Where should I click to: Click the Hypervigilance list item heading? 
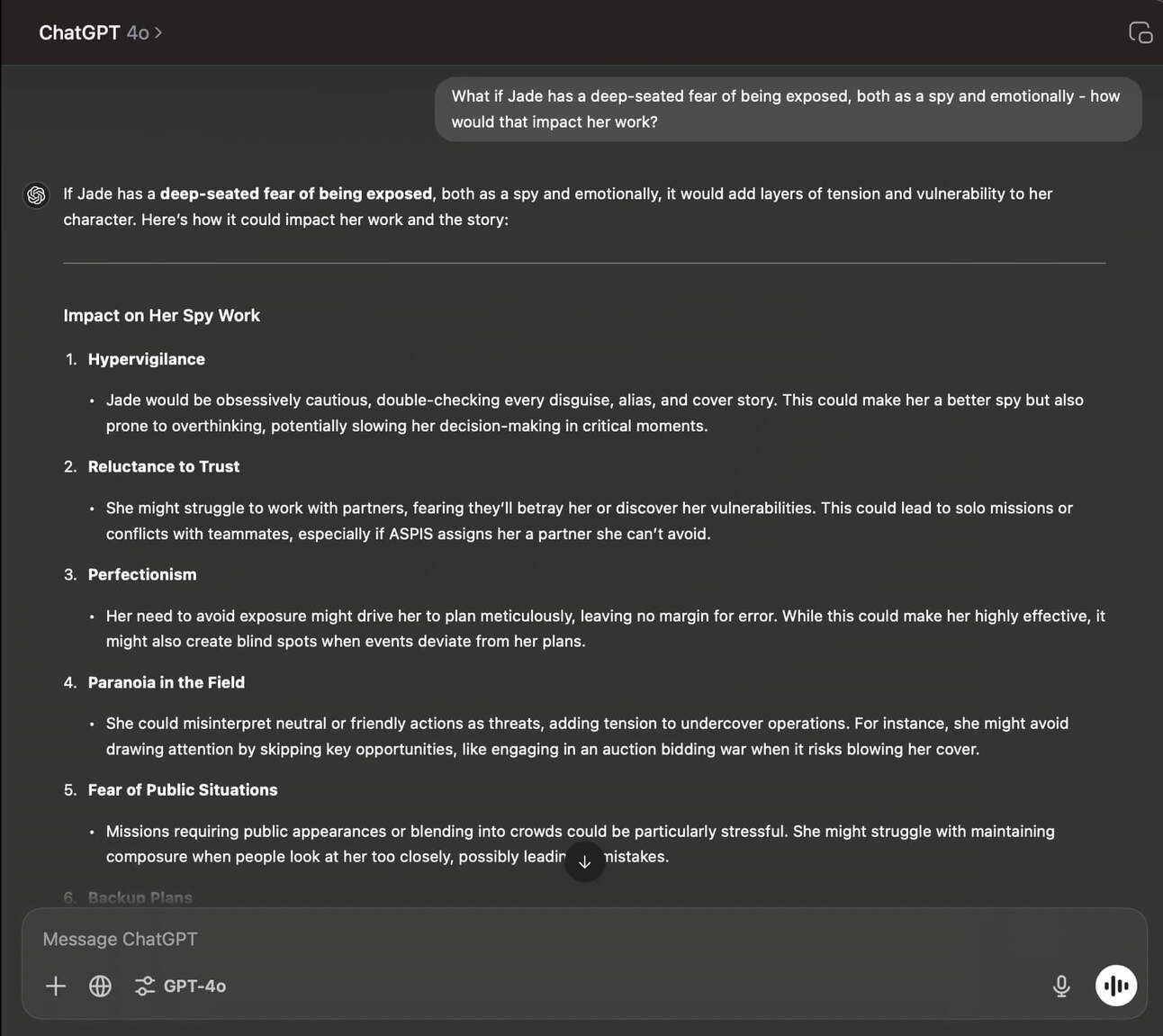(x=147, y=359)
